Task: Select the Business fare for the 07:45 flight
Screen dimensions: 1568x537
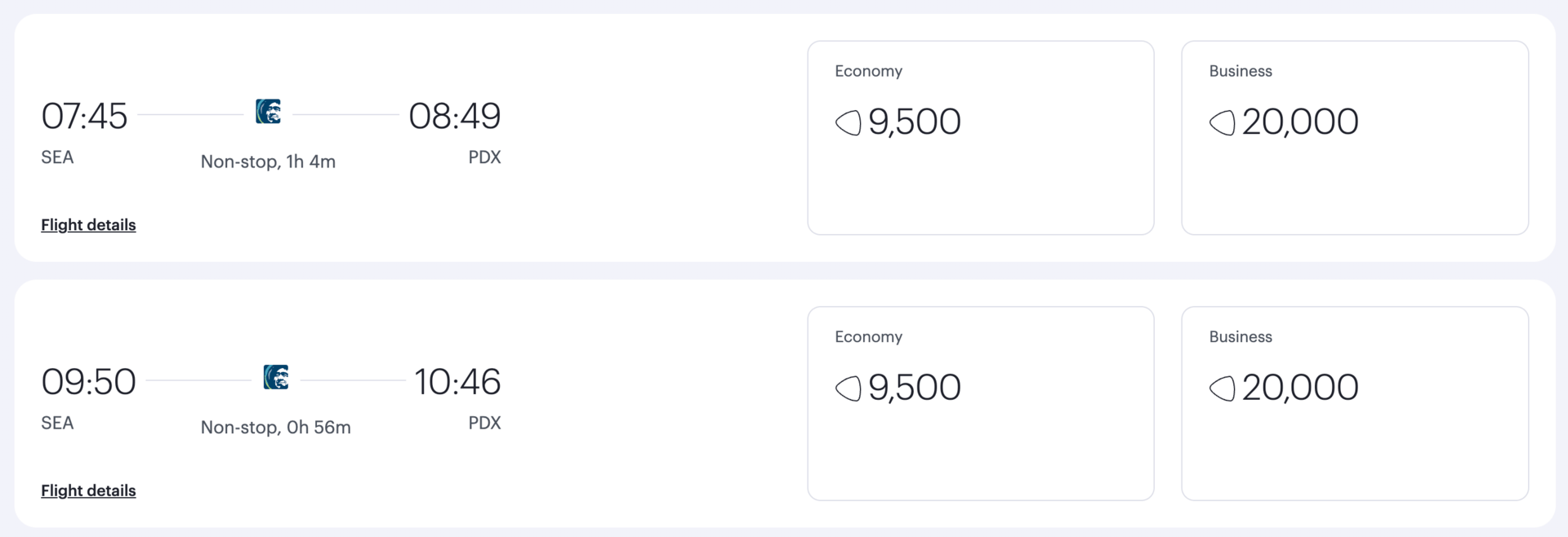Action: point(1354,137)
